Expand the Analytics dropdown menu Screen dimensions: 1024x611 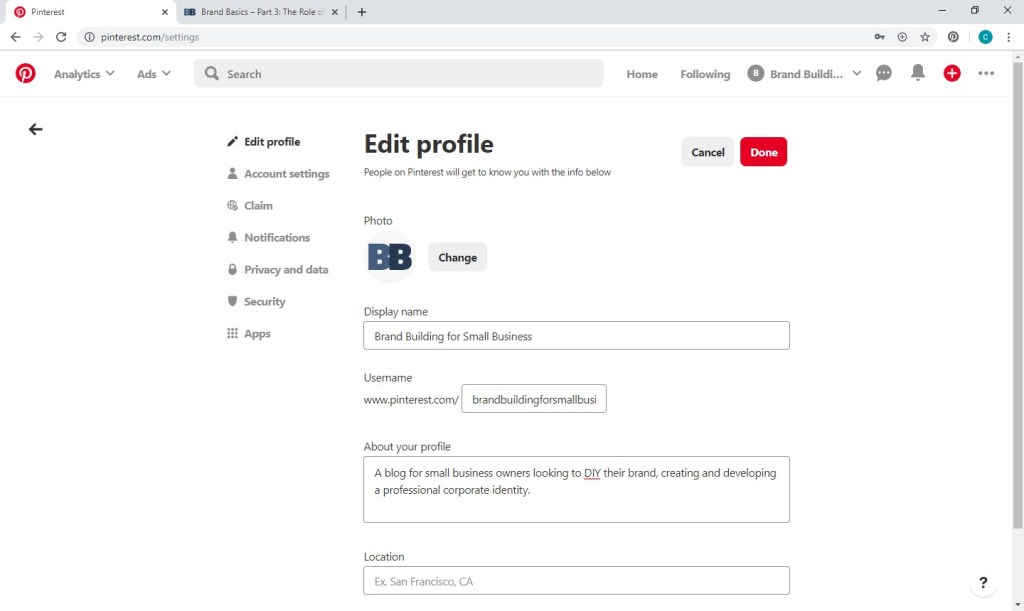pyautogui.click(x=84, y=74)
